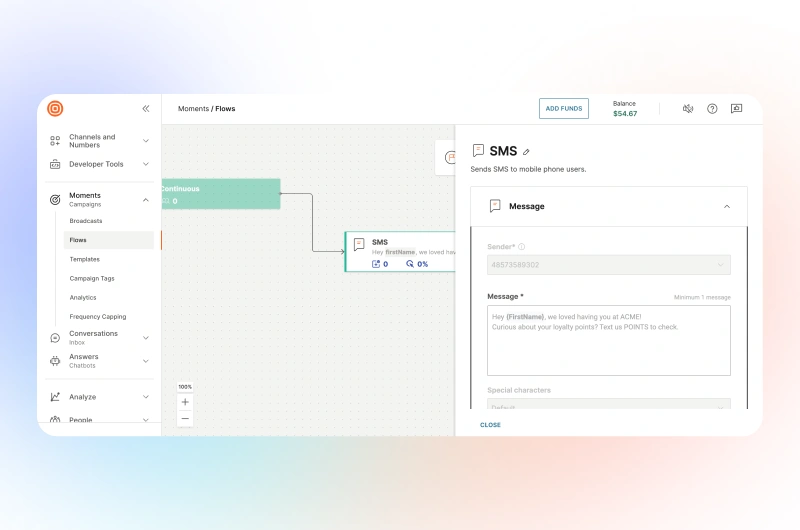Click the Balance $54.67 amount
800x530 pixels.
tap(625, 114)
